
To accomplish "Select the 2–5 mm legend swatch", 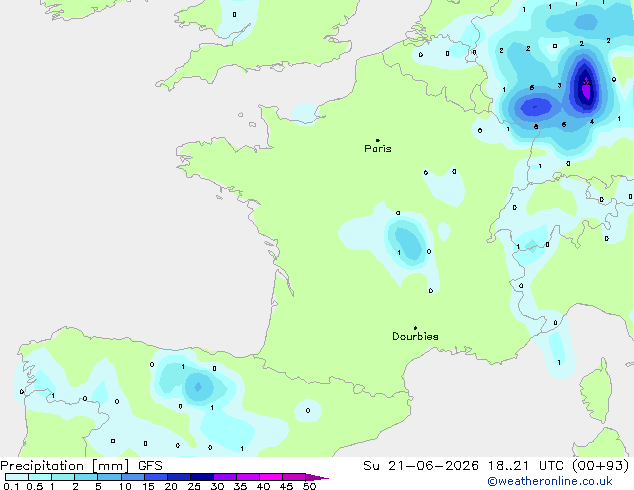I will click(86, 477).
